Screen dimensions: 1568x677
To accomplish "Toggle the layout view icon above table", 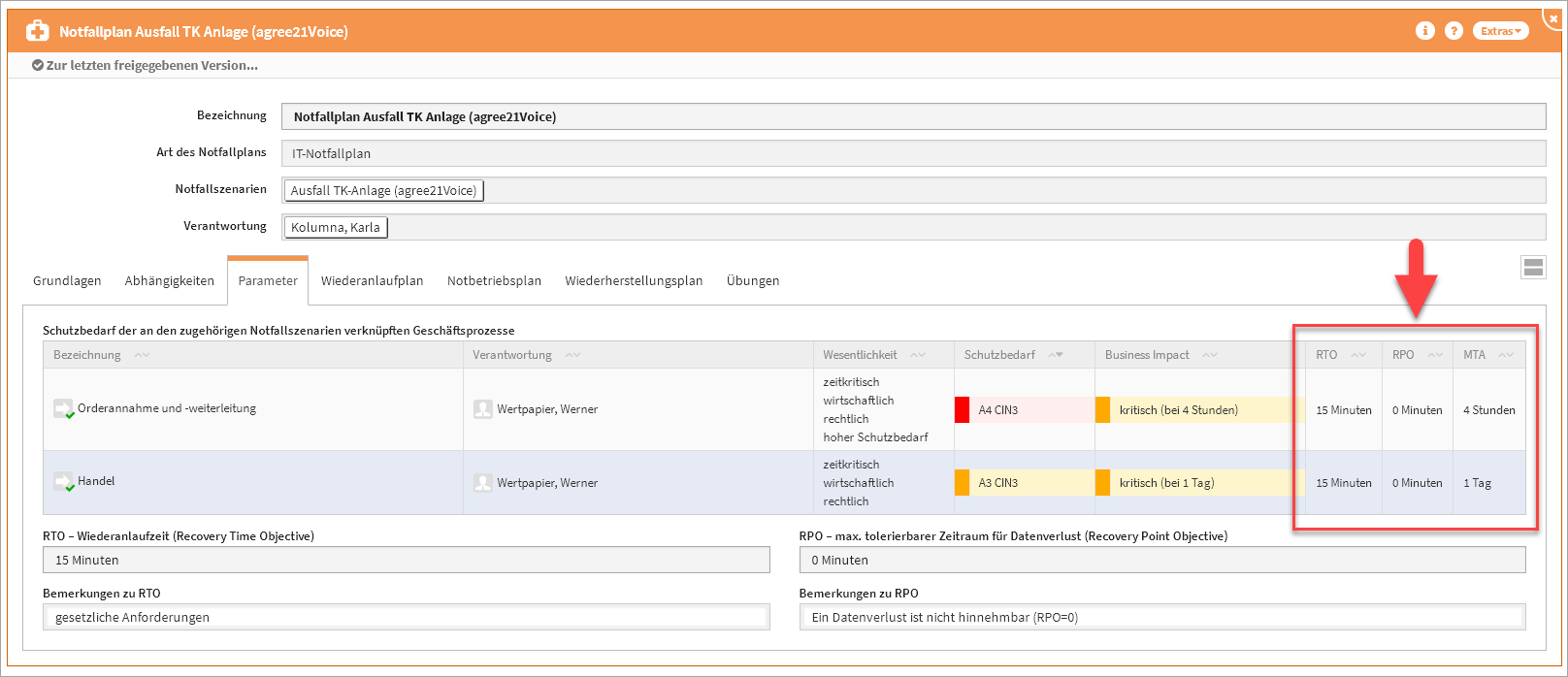I will (x=1533, y=268).
